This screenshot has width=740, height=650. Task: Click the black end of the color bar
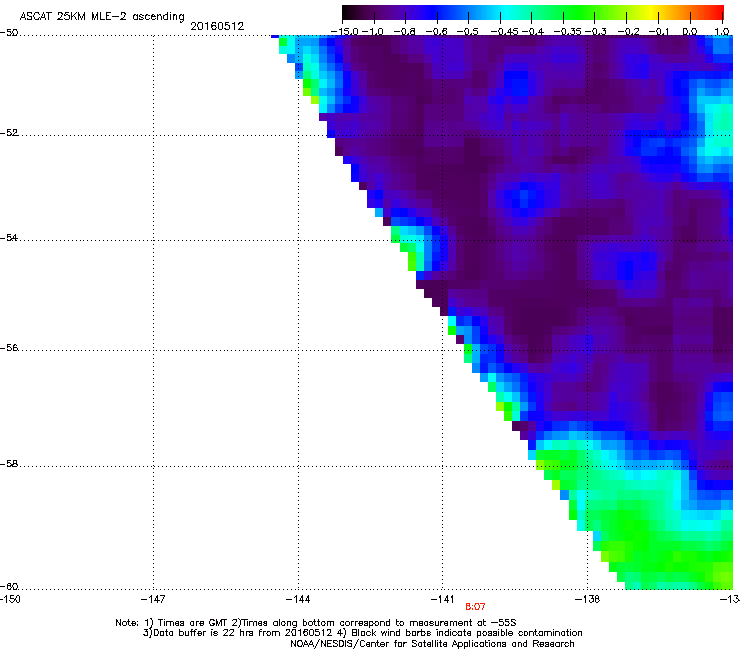click(x=348, y=13)
